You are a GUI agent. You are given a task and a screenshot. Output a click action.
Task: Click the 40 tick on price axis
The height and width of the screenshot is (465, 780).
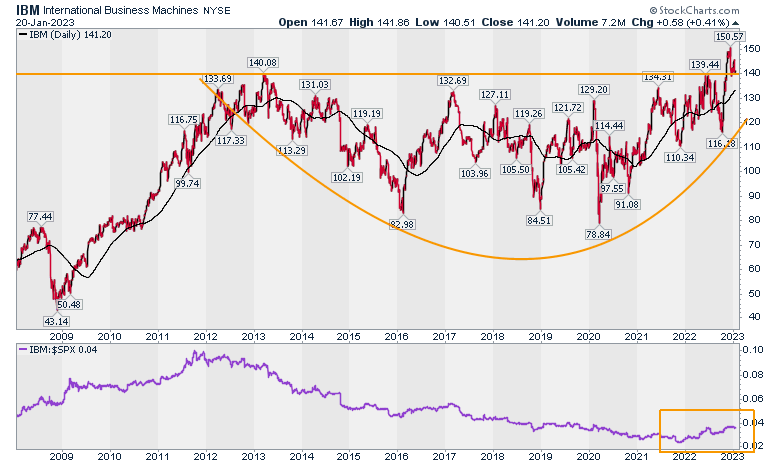point(754,317)
